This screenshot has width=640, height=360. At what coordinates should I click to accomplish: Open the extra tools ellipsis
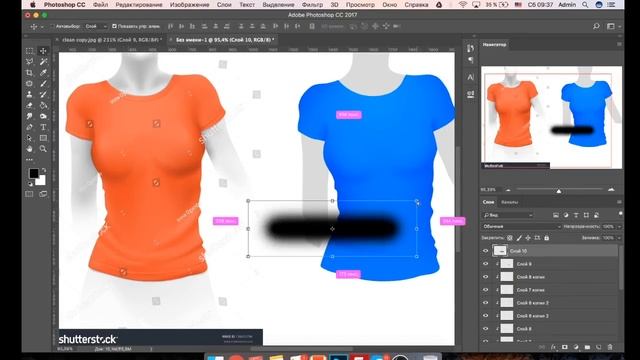pyautogui.click(x=29, y=160)
